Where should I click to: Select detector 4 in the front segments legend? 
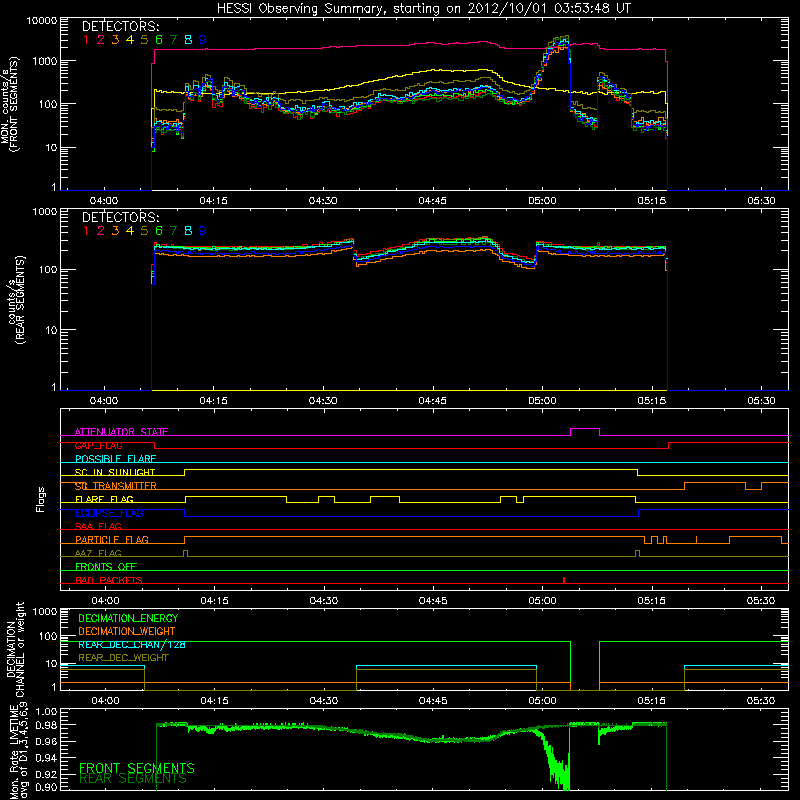click(130, 40)
